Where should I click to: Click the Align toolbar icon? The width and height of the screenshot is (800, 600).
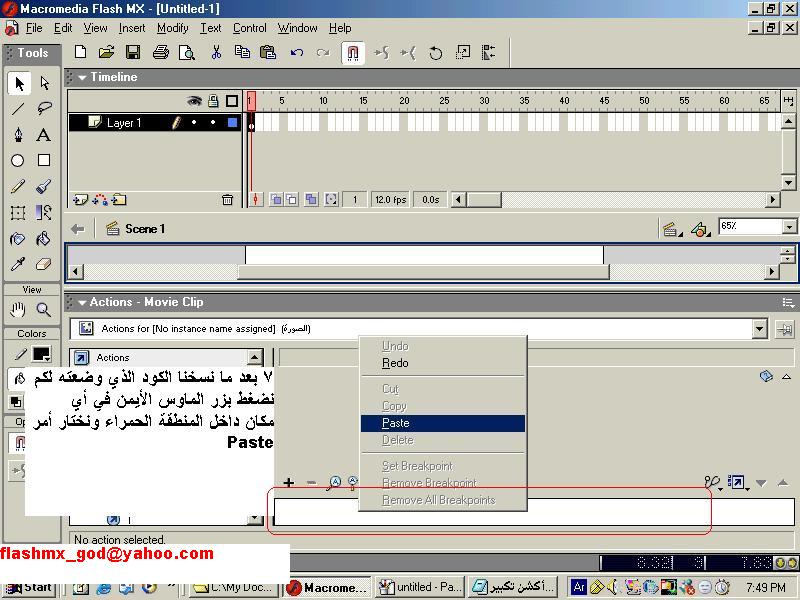coord(489,52)
